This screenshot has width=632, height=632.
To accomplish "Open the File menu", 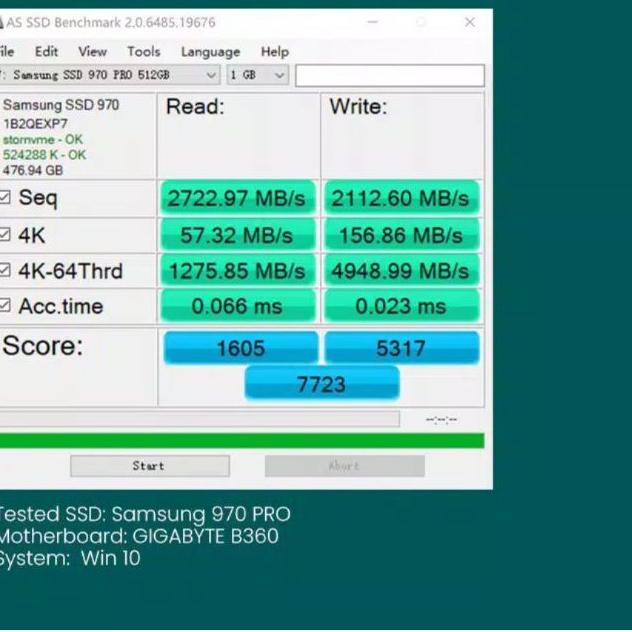I will click(x=6, y=52).
